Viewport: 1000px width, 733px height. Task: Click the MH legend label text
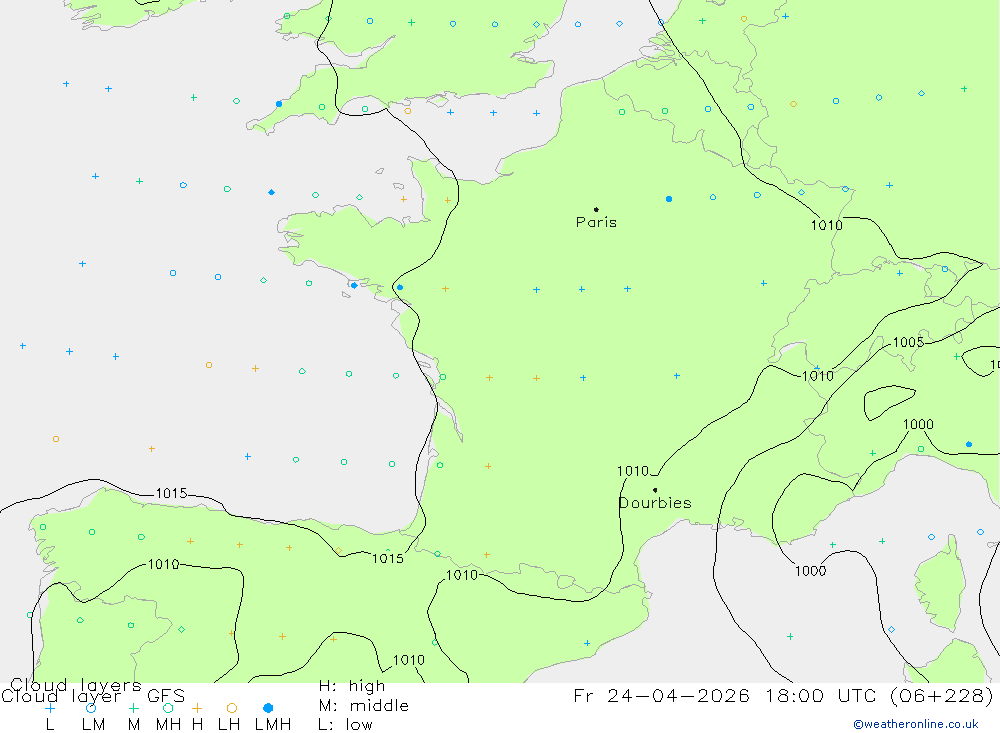pos(168,725)
